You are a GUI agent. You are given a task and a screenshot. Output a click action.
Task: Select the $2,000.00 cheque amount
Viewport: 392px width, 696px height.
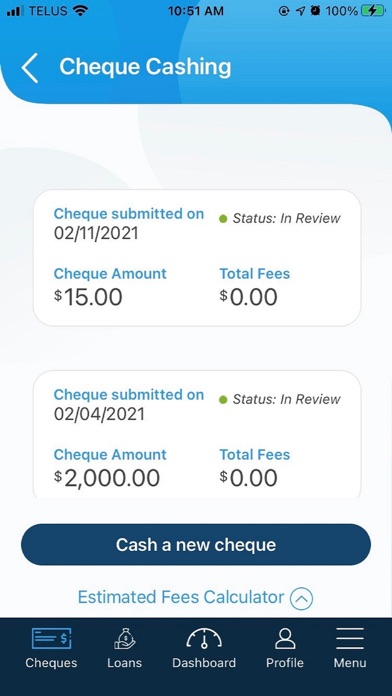click(107, 478)
